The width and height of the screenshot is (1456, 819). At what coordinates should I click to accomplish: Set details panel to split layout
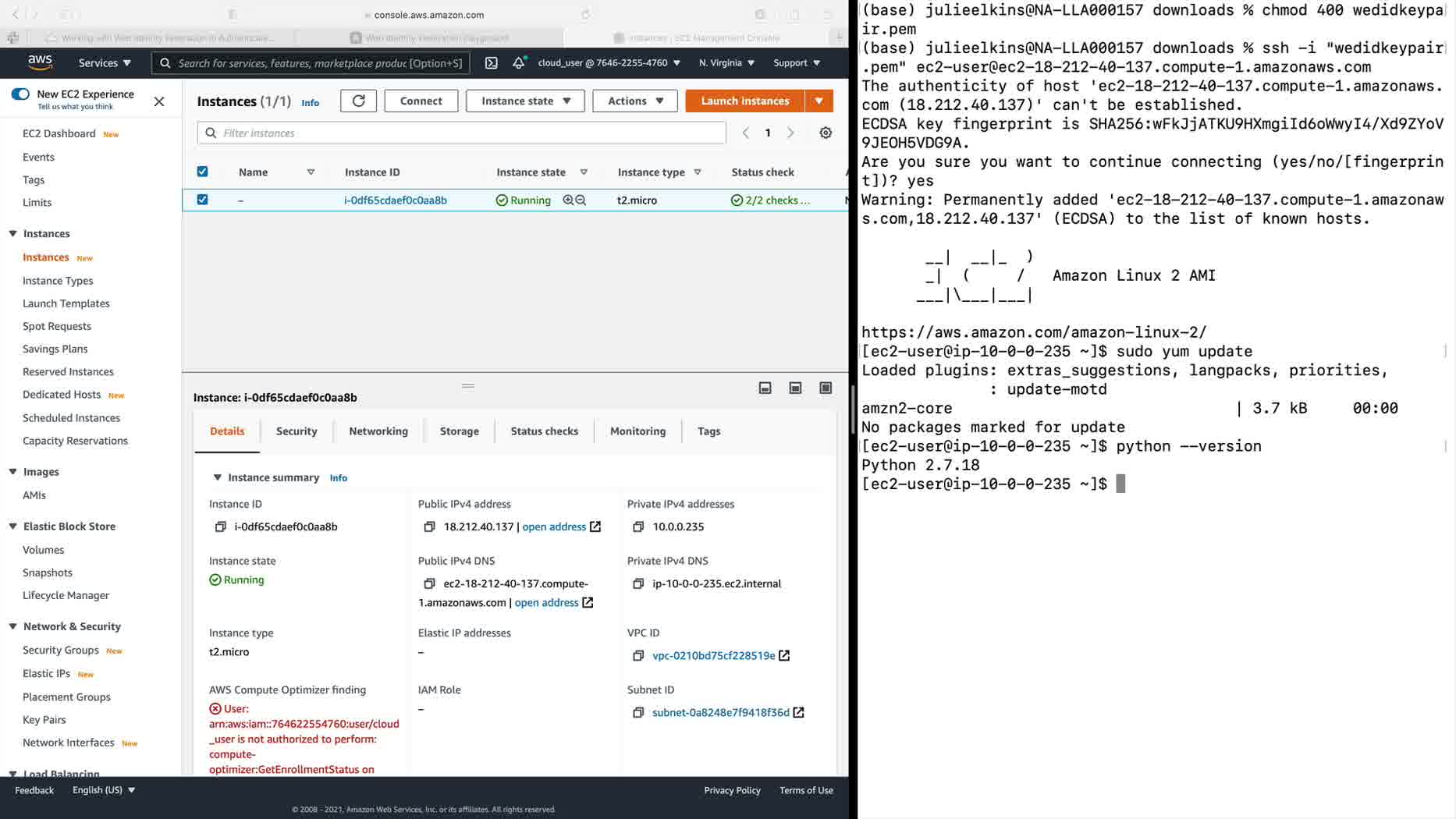[795, 388]
